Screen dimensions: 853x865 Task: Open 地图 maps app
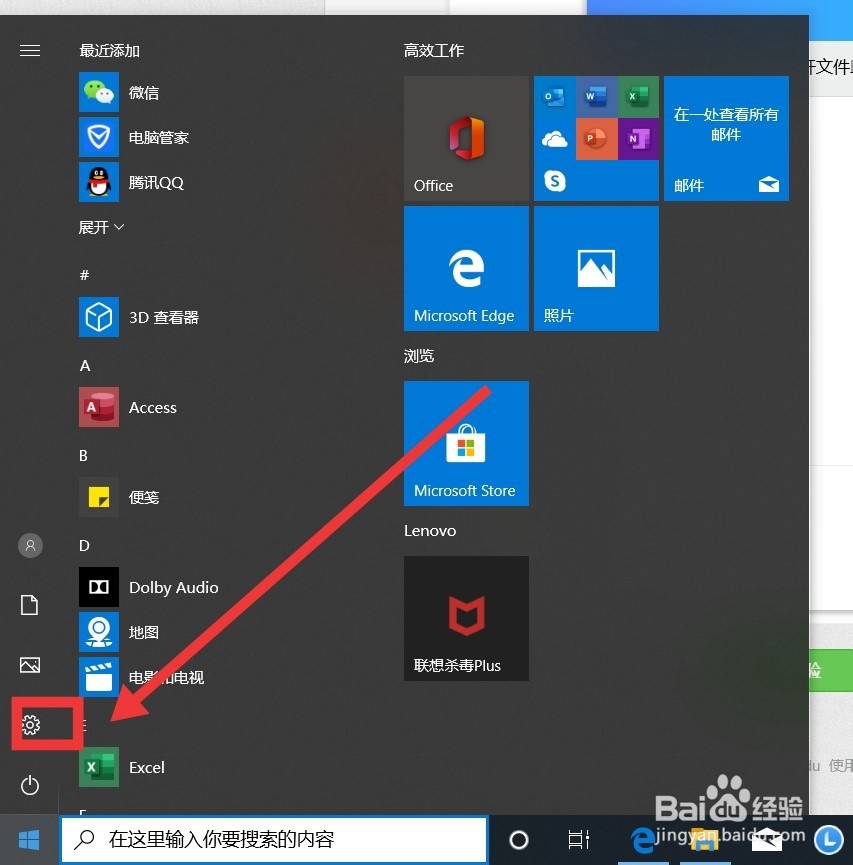pos(99,632)
